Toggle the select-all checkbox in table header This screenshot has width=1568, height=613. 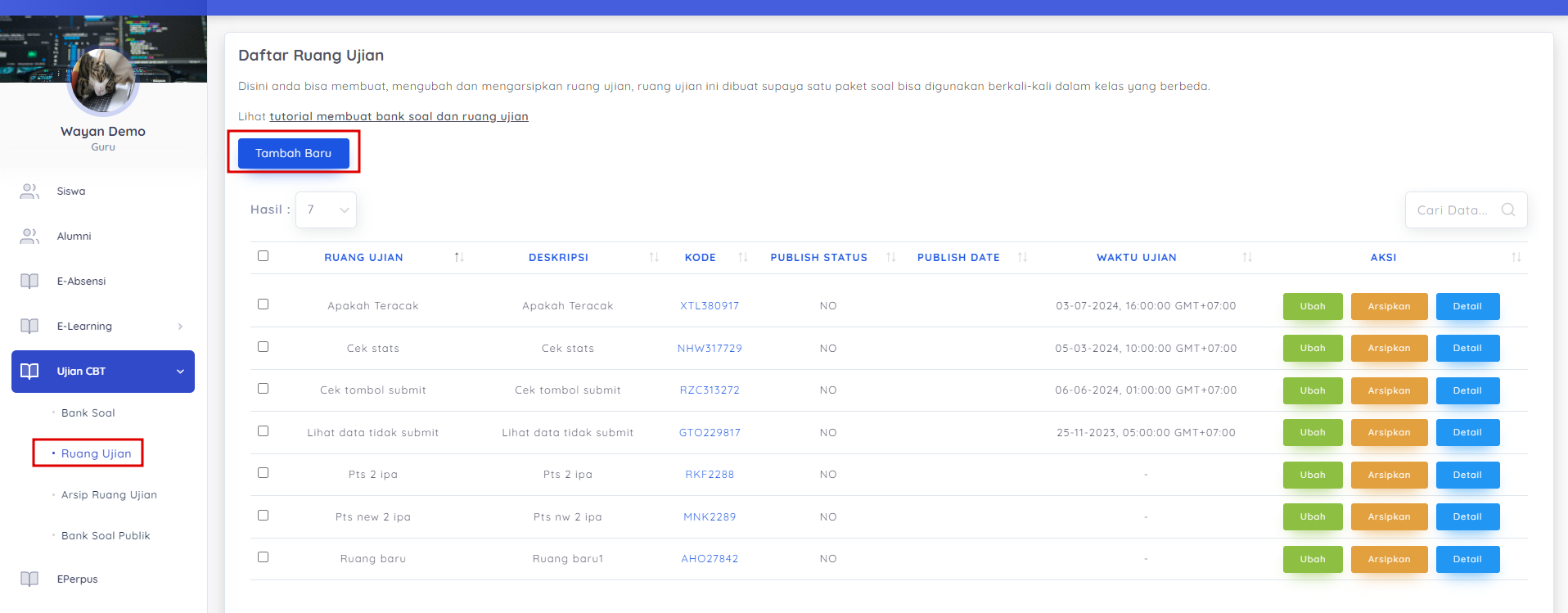[x=263, y=256]
